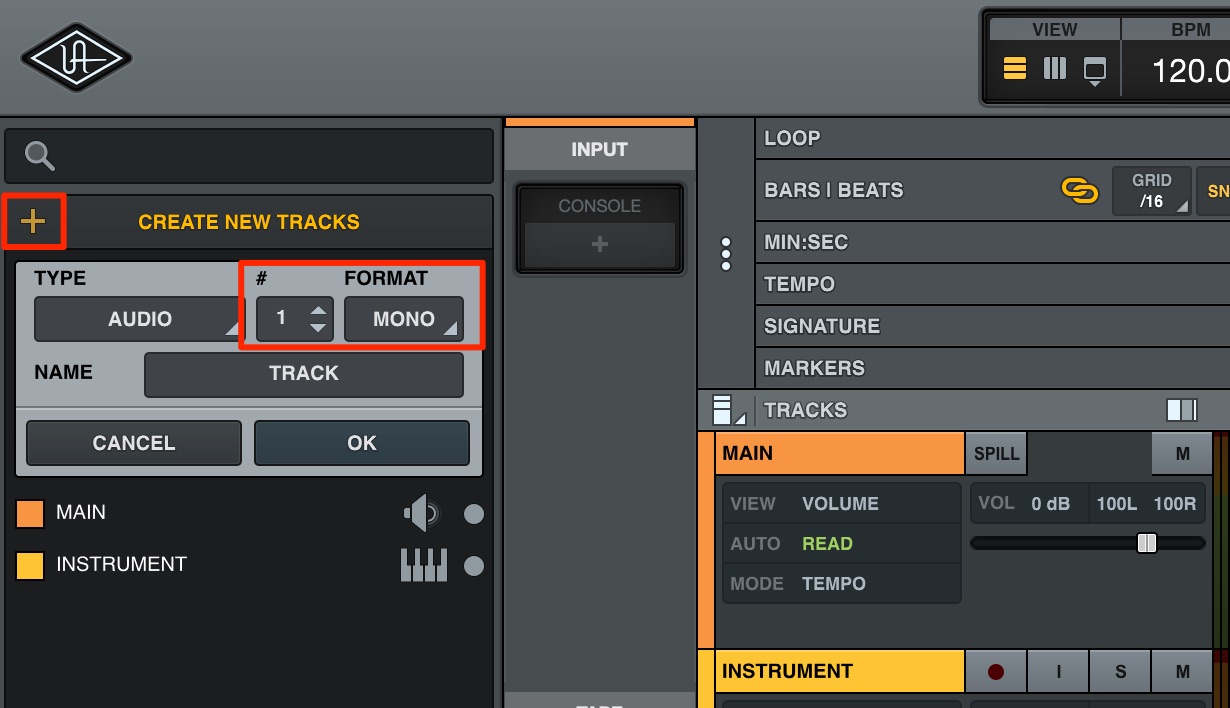Screen dimensions: 1230x708
Task: Mute the MAIN track
Action: 1182,453
